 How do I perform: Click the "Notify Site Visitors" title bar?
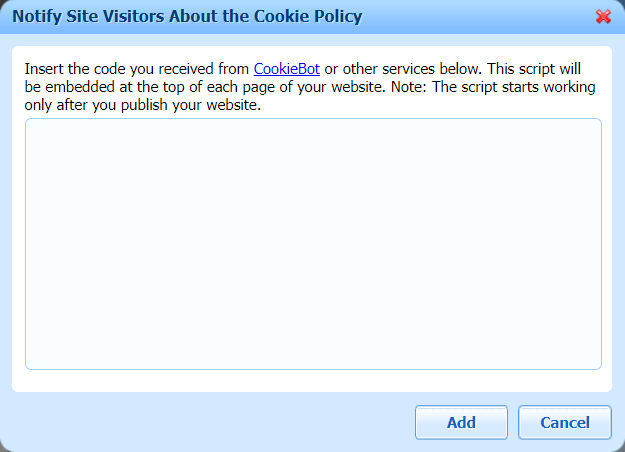(x=187, y=17)
